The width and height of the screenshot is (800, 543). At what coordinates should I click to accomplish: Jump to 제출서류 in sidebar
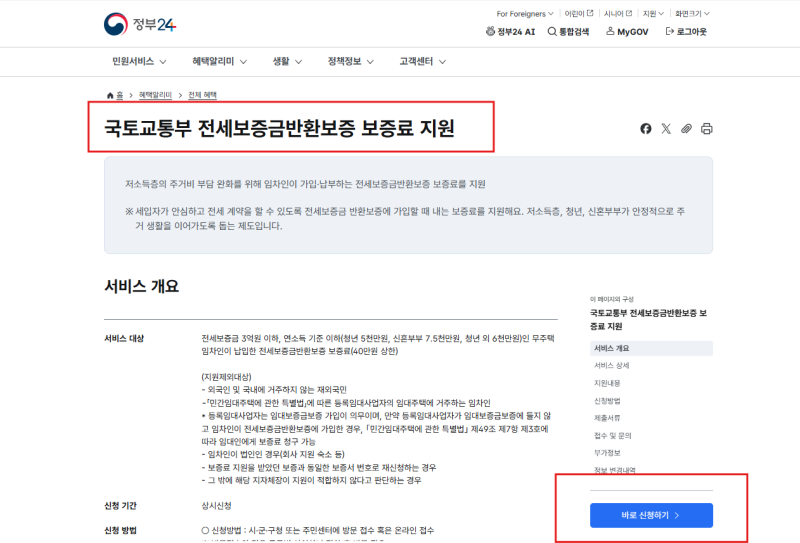607,418
